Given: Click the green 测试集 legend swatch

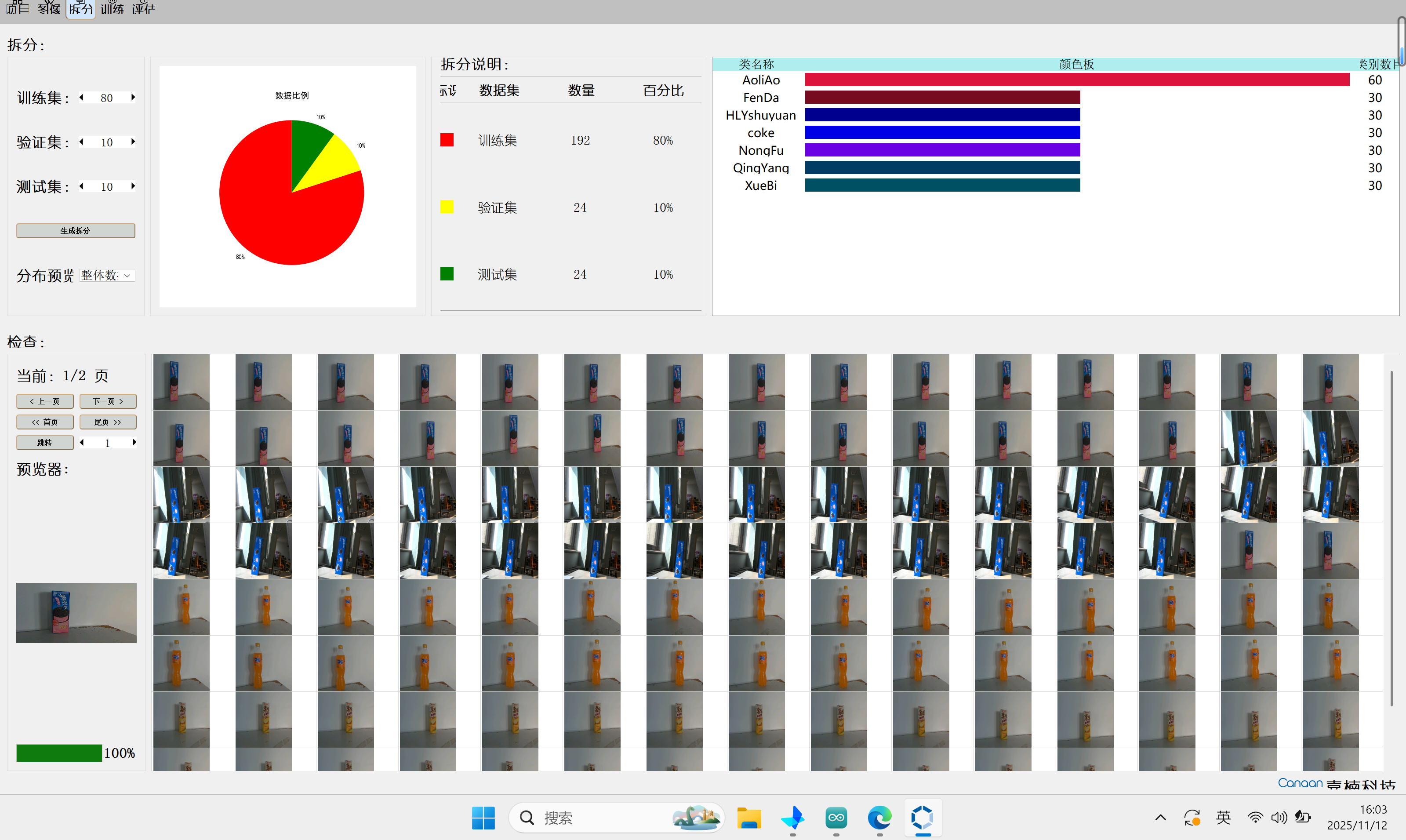Looking at the screenshot, I should point(447,274).
